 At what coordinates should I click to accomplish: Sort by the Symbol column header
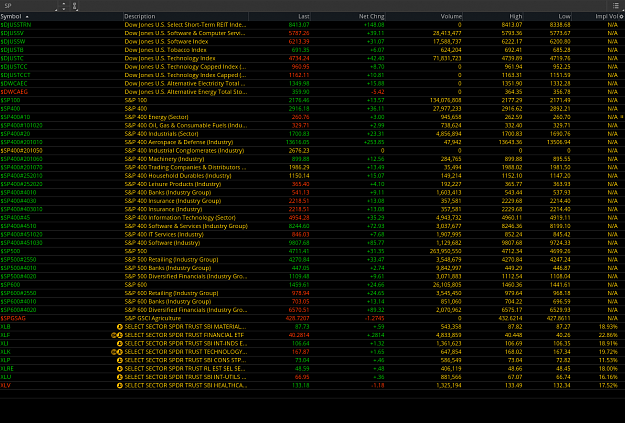[61, 16]
